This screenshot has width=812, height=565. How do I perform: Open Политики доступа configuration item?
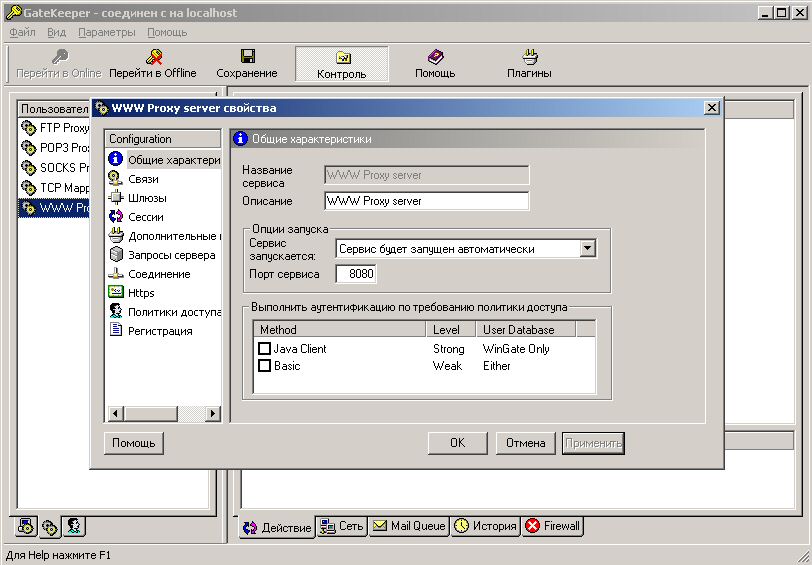coord(164,312)
